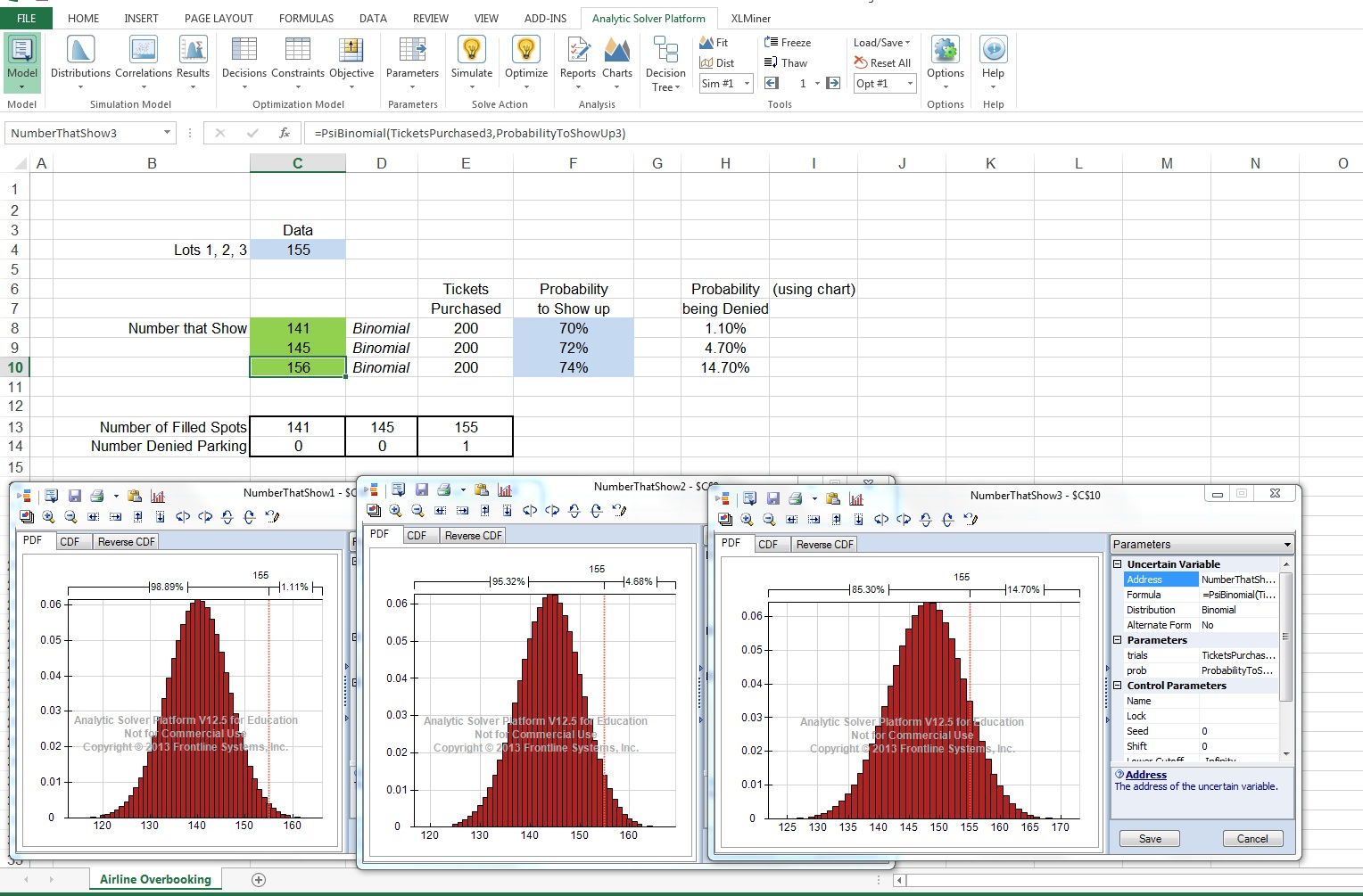
Task: Open the Parameters dropdown in chart panel
Action: coord(1286,545)
